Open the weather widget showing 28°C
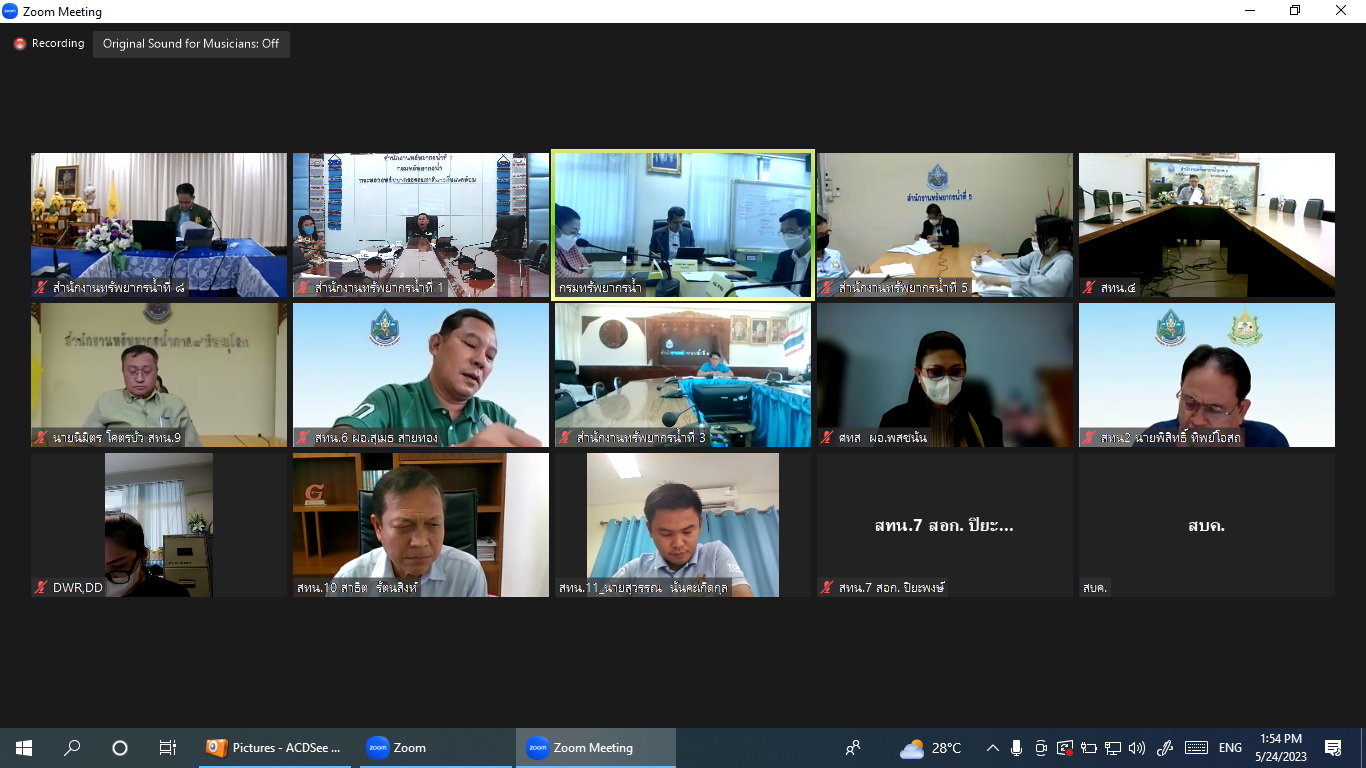The width and height of the screenshot is (1366, 768). point(930,748)
